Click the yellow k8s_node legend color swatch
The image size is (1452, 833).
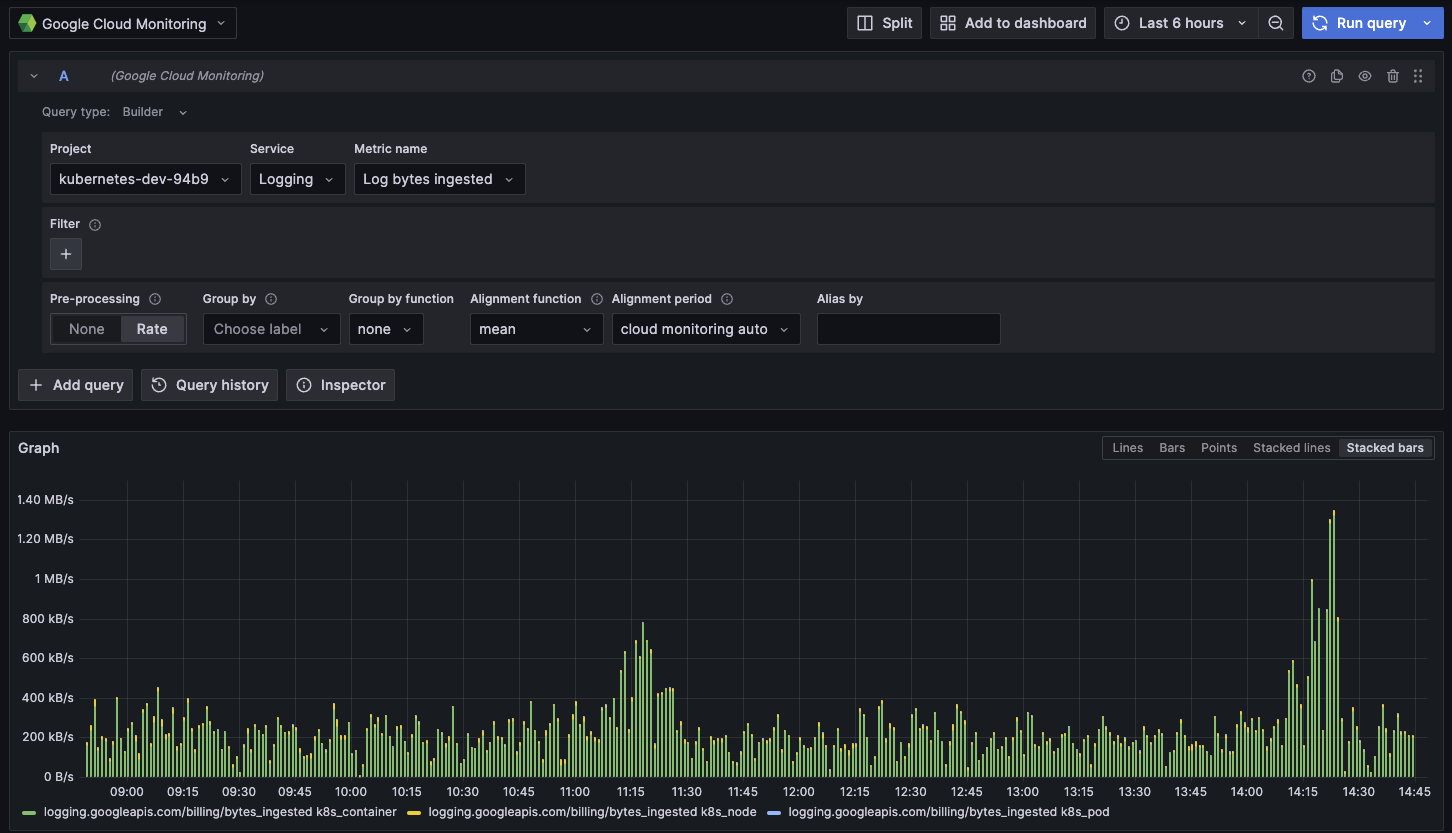click(x=414, y=813)
